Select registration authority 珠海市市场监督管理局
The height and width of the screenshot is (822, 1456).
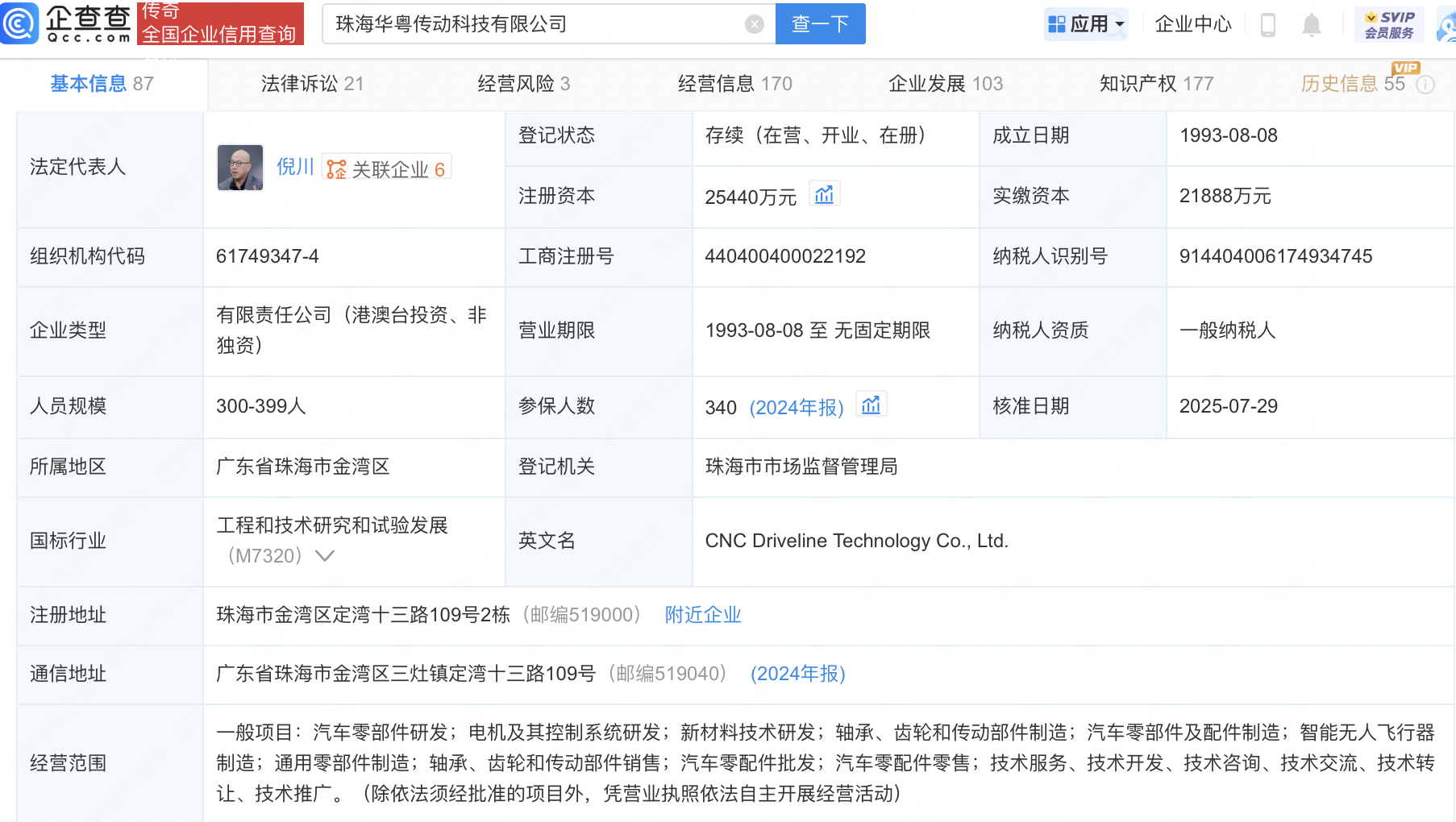click(x=801, y=467)
